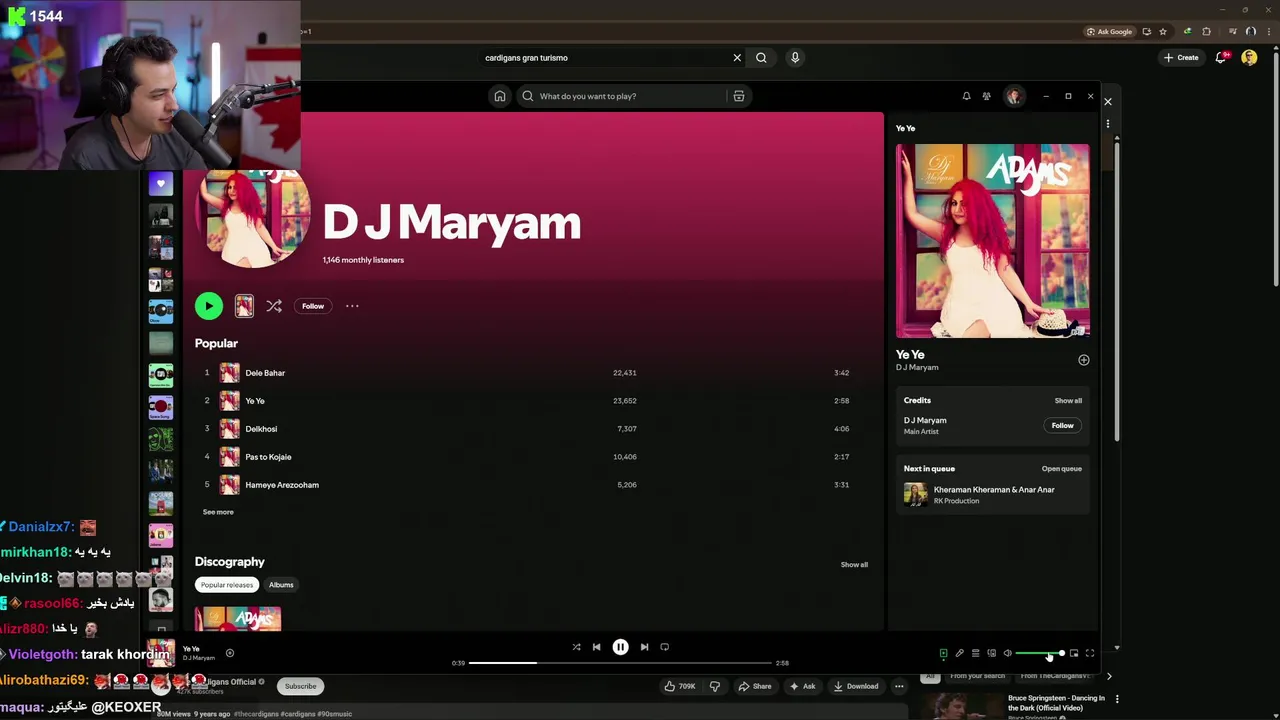Skip to next track
This screenshot has width=1280, height=720.
(644, 647)
